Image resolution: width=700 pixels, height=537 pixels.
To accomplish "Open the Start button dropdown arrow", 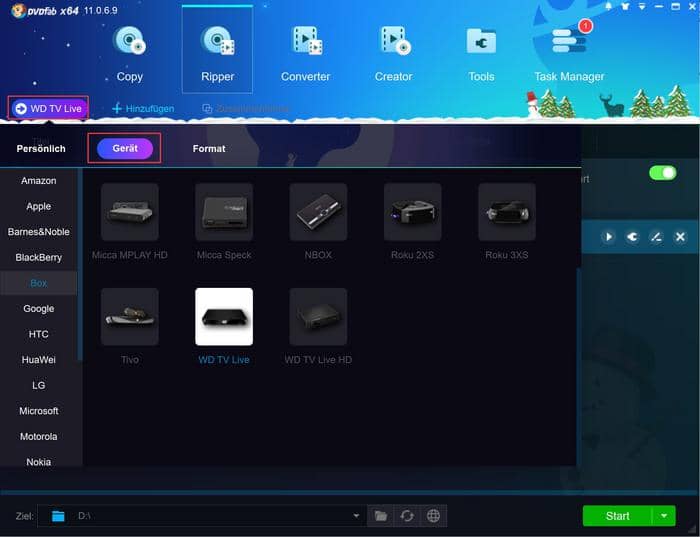I will click(x=664, y=516).
